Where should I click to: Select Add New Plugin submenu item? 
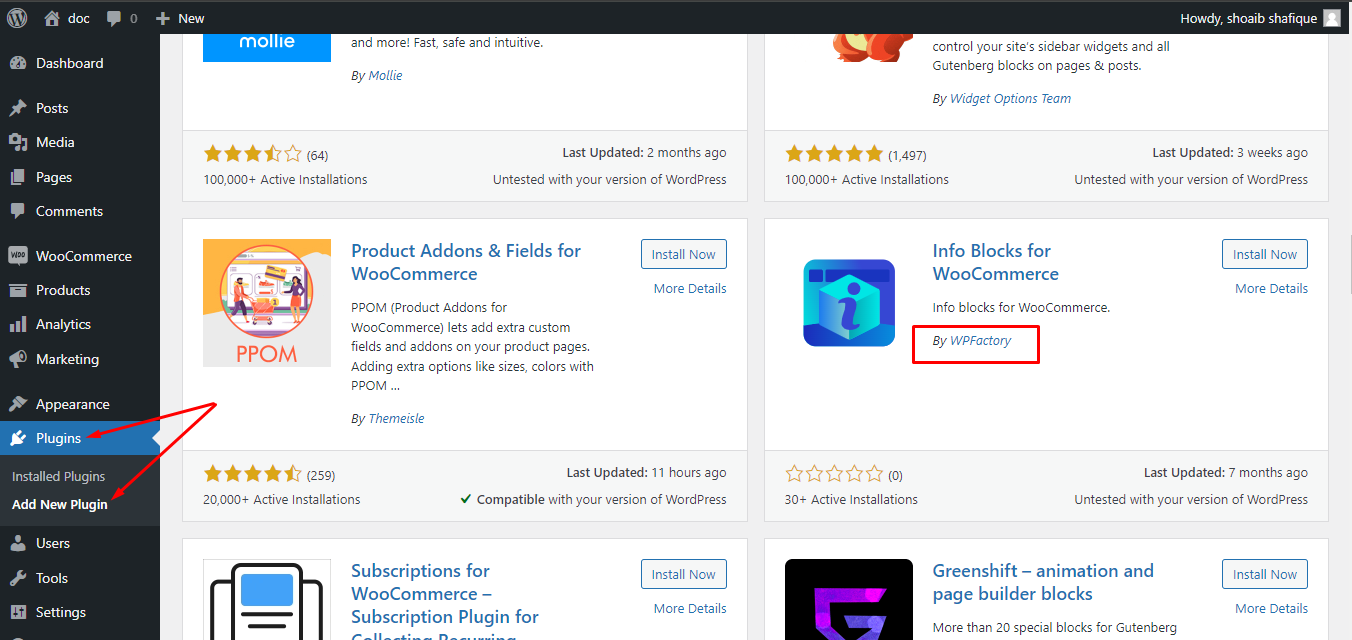tap(60, 504)
